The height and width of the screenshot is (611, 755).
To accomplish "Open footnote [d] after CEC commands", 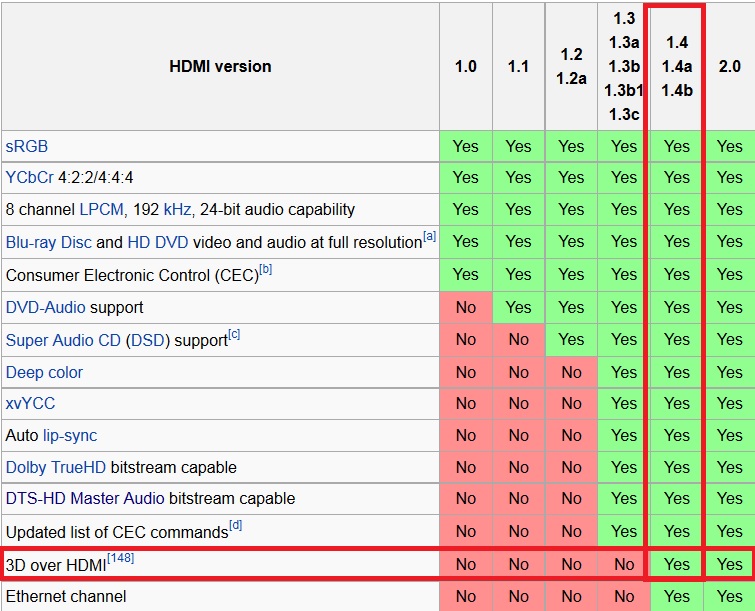I will coord(235,525).
